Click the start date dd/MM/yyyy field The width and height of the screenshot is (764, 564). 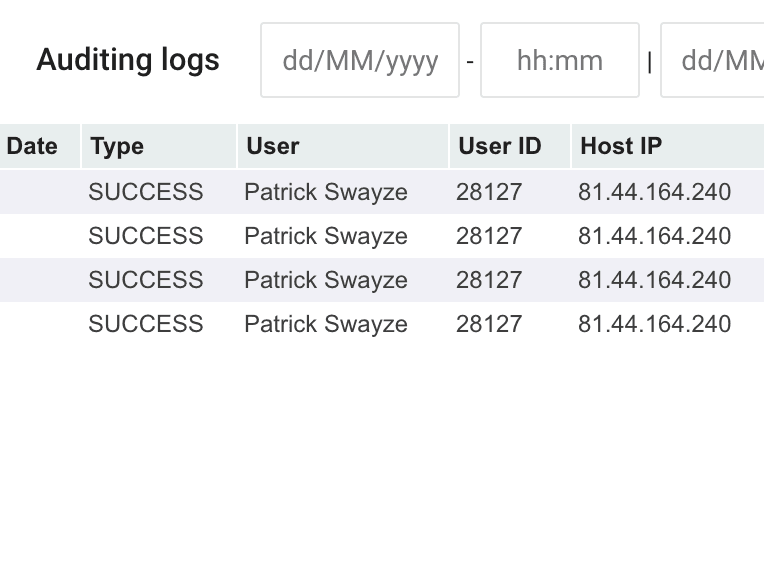(360, 61)
